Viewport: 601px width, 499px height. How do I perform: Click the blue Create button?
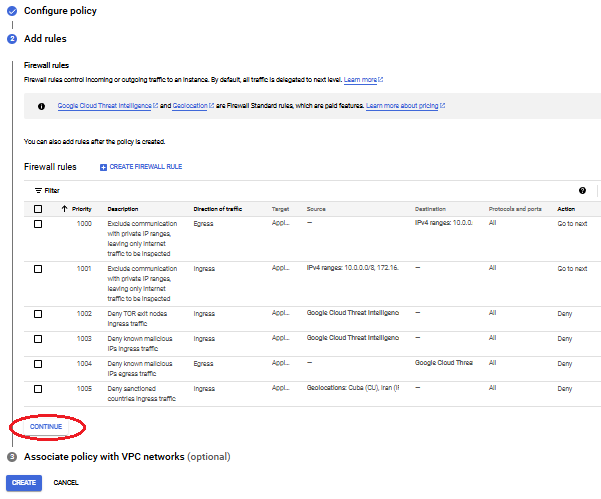(24, 482)
